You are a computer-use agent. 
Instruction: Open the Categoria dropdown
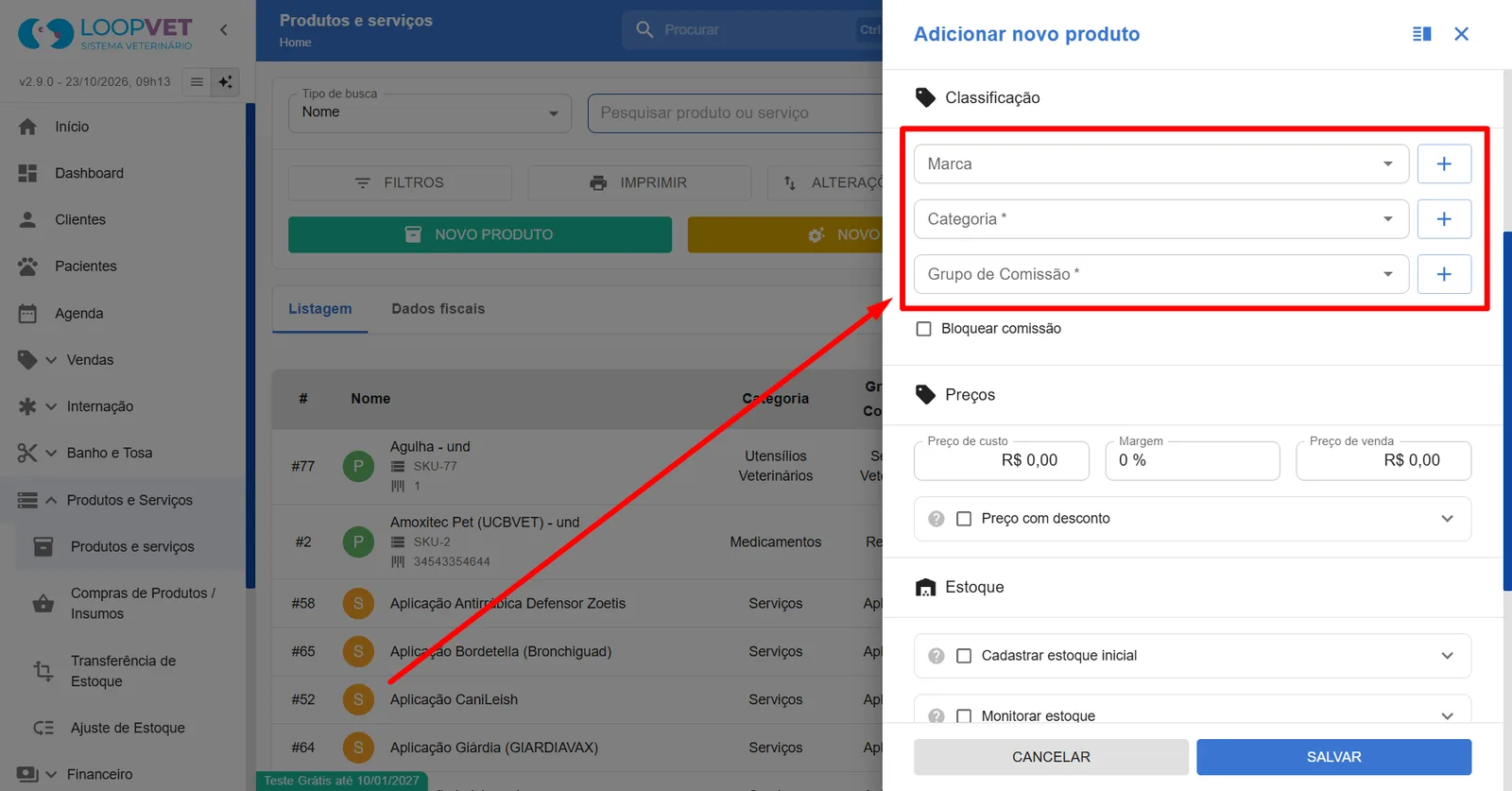[x=1161, y=219]
